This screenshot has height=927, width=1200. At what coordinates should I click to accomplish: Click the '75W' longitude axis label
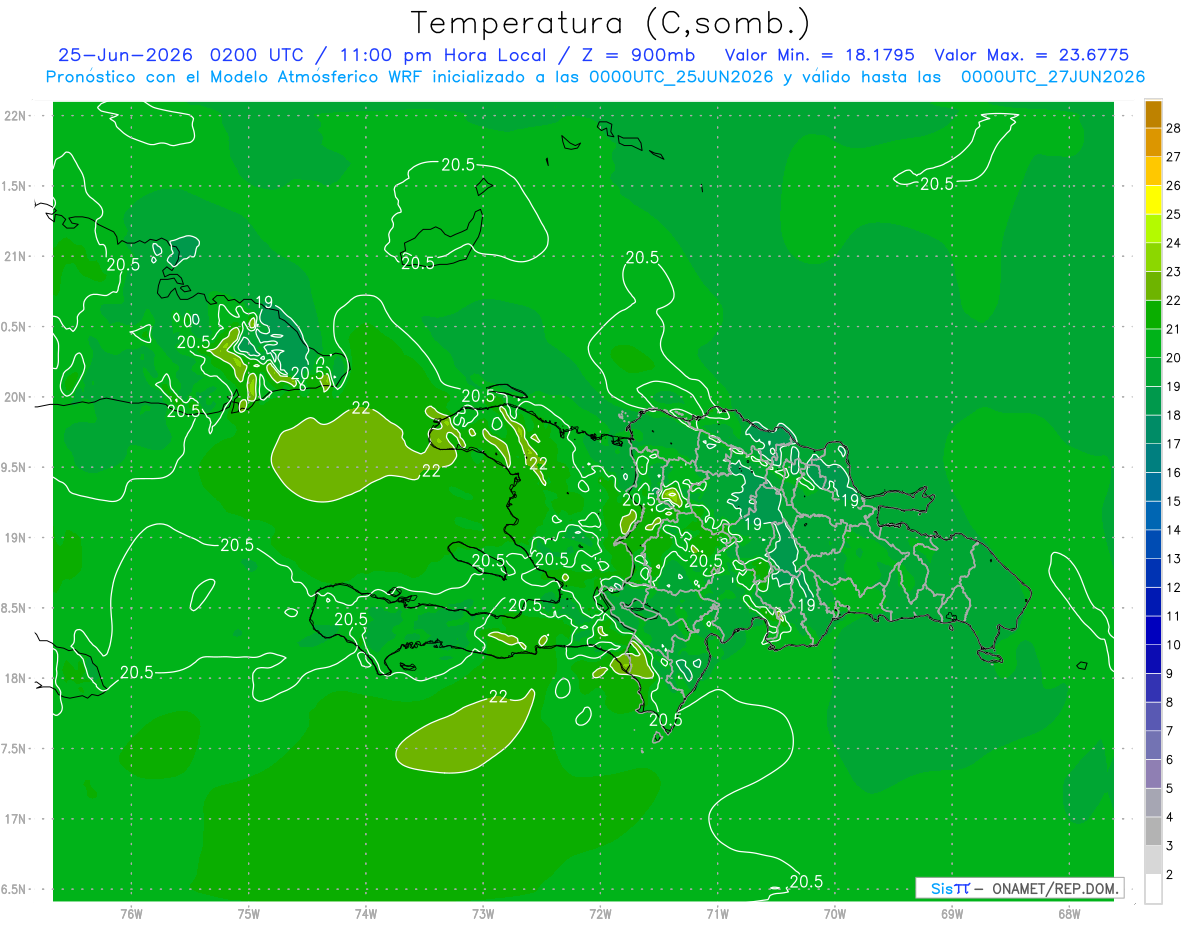(x=248, y=914)
